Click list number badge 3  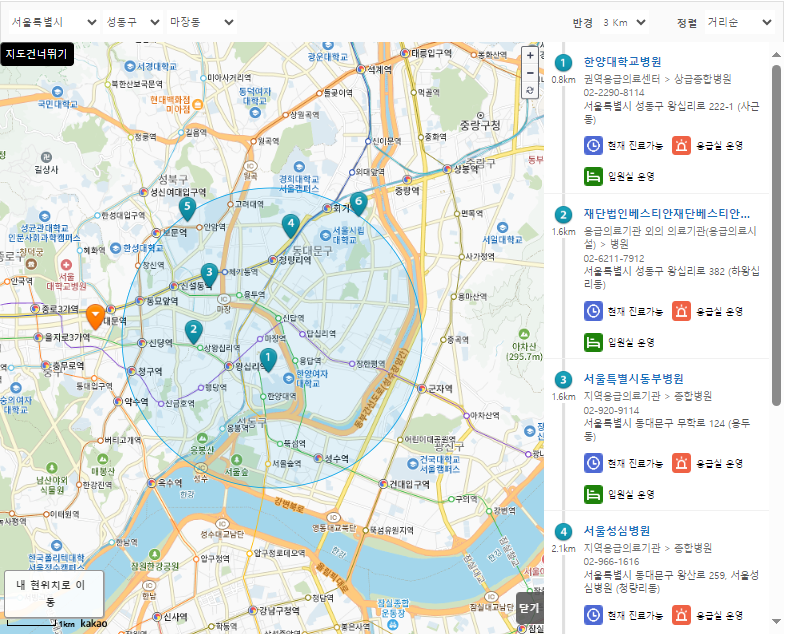563,380
